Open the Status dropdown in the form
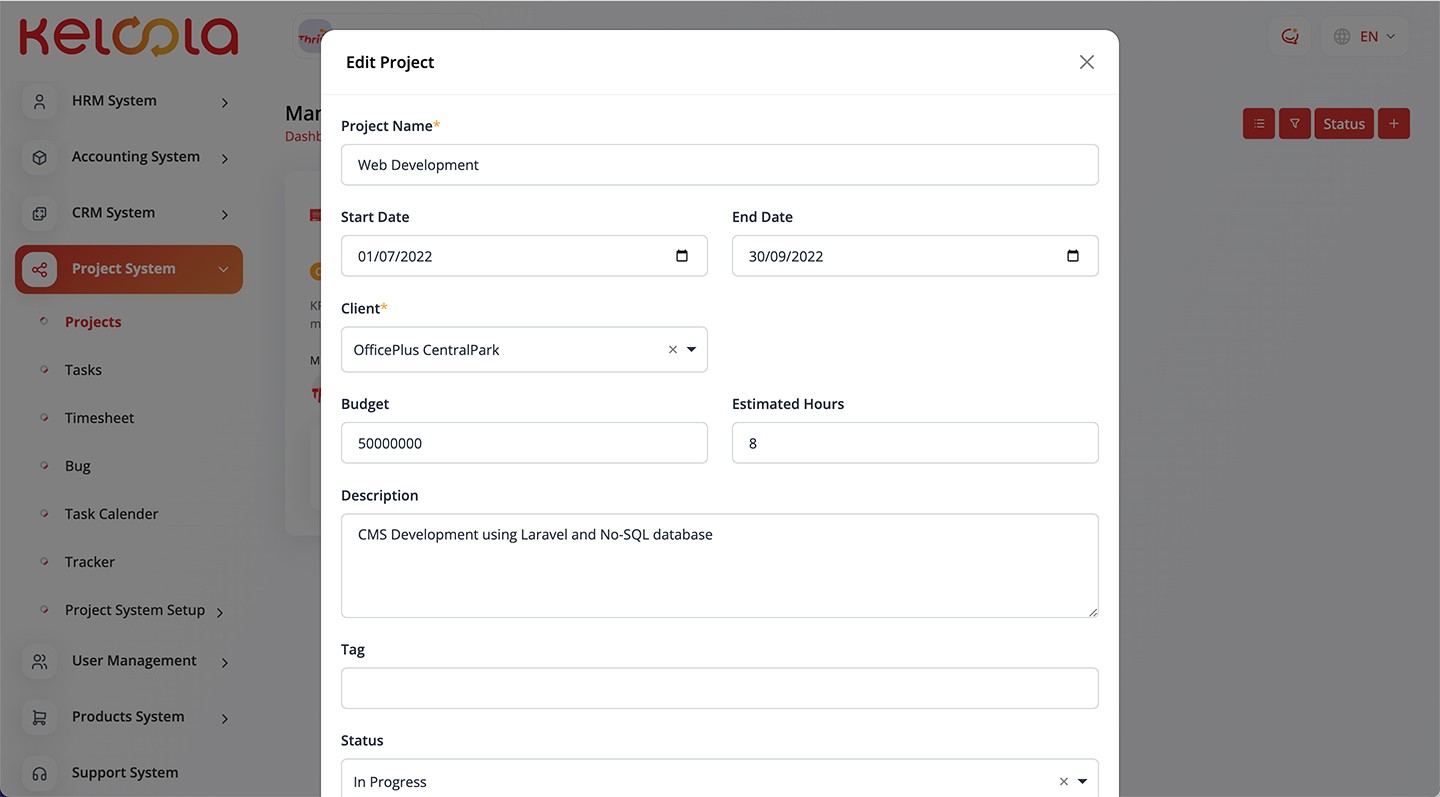The width and height of the screenshot is (1440, 797). click(1082, 782)
